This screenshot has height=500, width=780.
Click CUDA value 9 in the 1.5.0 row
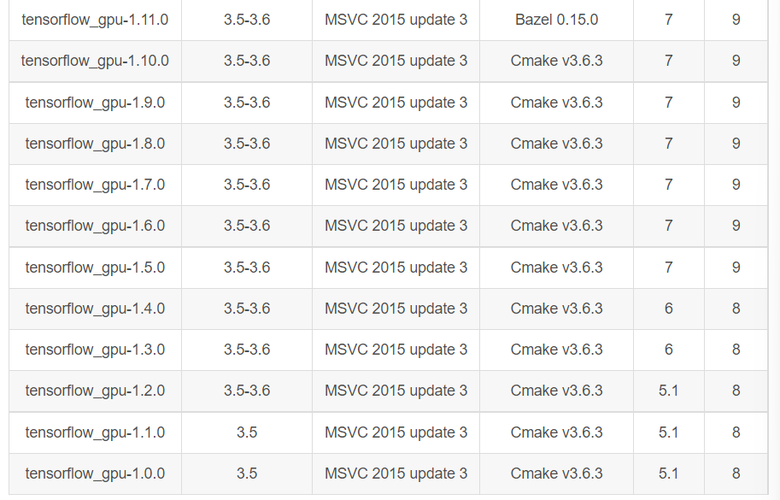point(736,268)
